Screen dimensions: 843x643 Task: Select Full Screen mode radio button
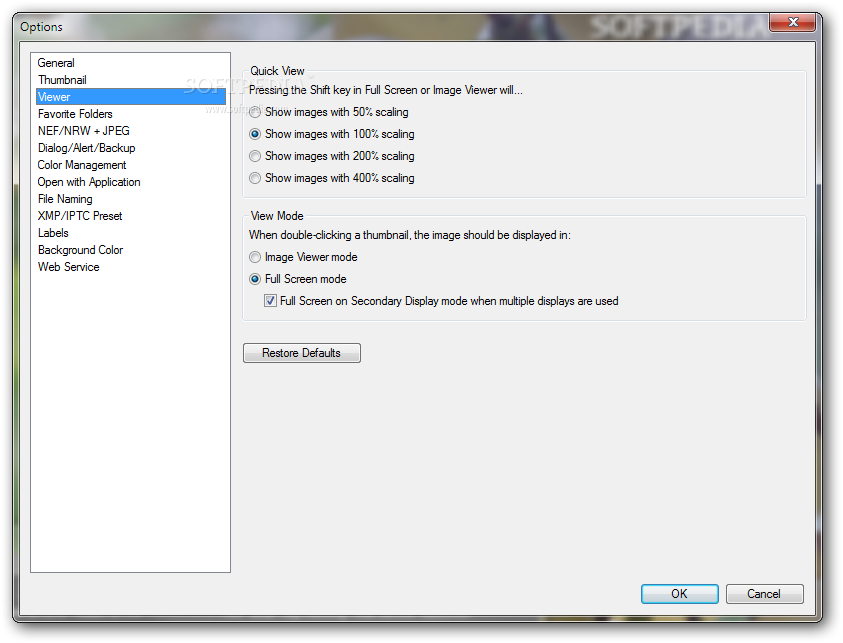click(255, 279)
